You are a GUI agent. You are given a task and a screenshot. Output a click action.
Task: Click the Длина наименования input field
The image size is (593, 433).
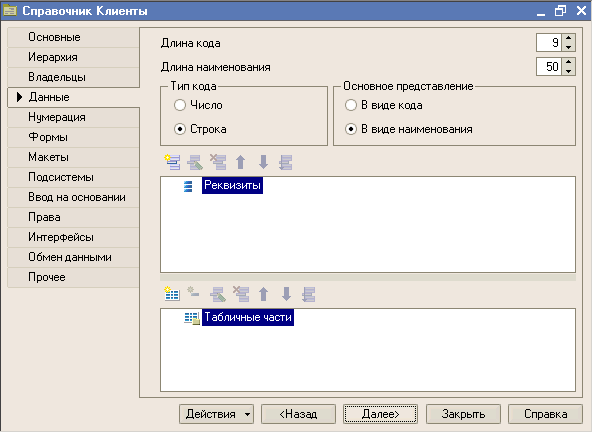tap(549, 67)
